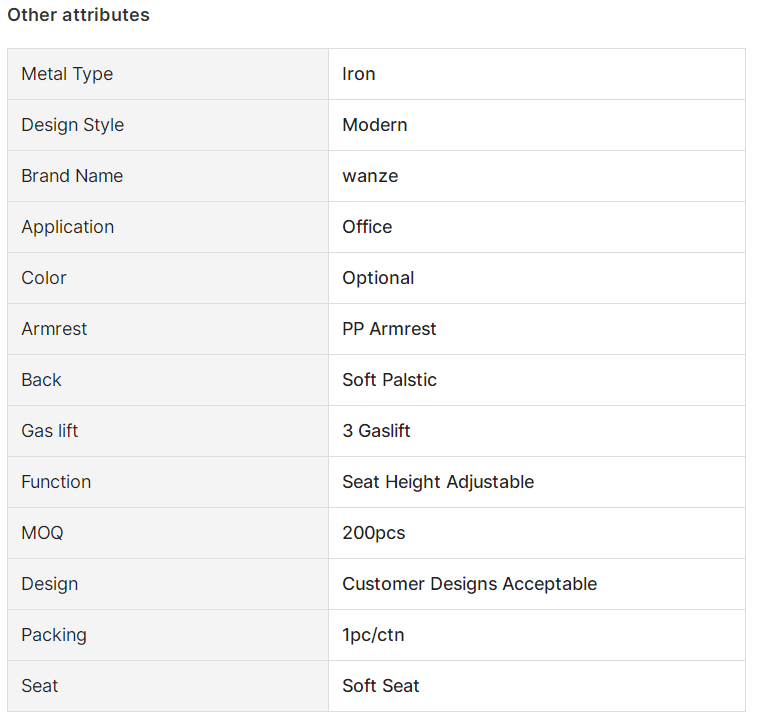Image resolution: width=765 pixels, height=720 pixels.
Task: Select the Soft Seat value
Action: point(381,686)
